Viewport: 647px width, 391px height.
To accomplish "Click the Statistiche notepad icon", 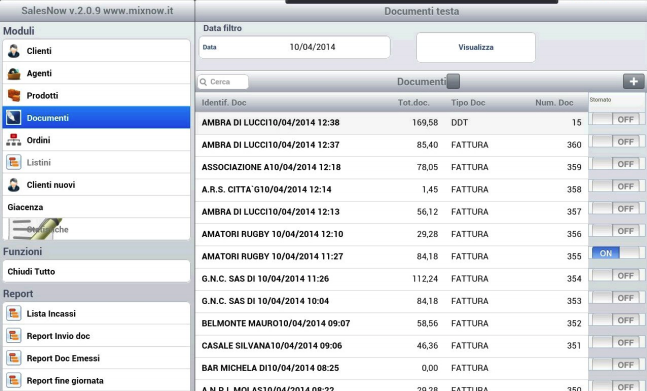I will coord(35,229).
